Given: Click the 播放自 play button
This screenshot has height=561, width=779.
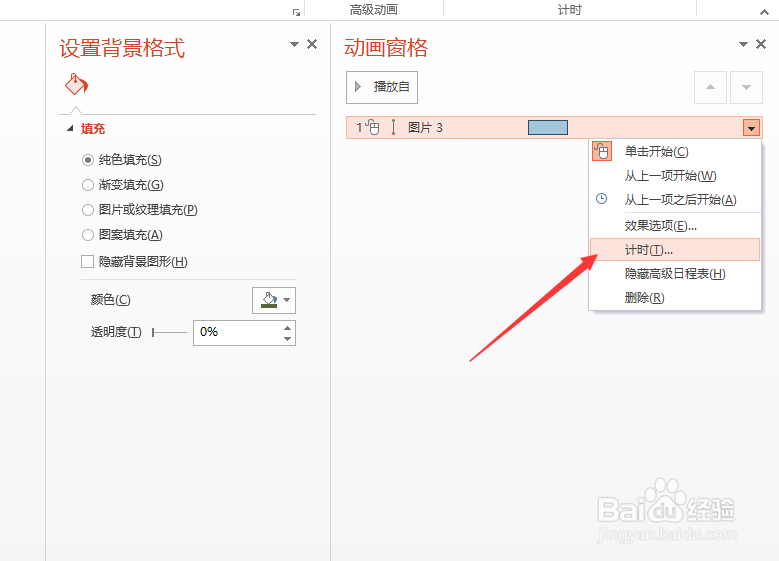Looking at the screenshot, I should (382, 87).
